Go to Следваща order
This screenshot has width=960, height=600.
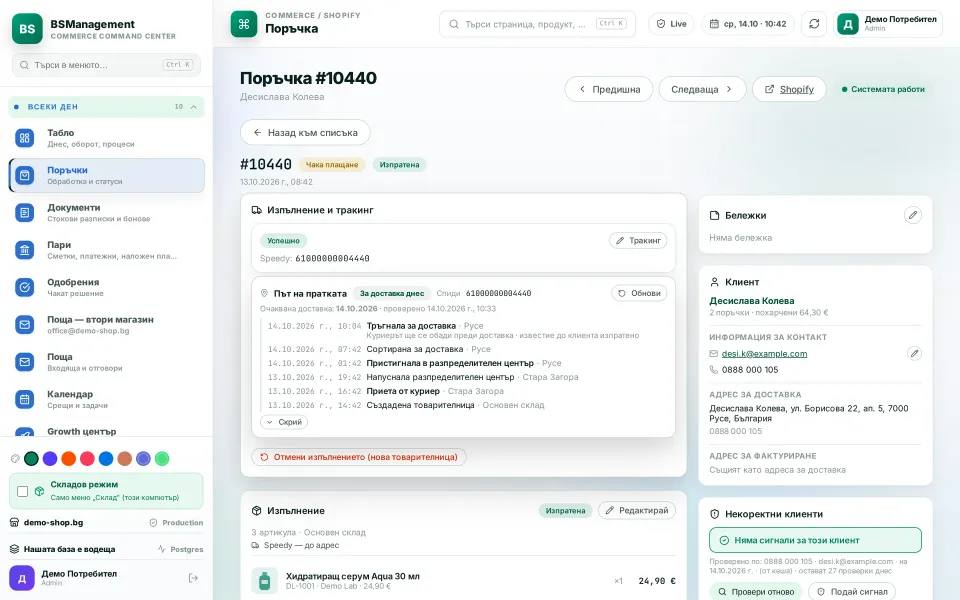[x=702, y=89]
